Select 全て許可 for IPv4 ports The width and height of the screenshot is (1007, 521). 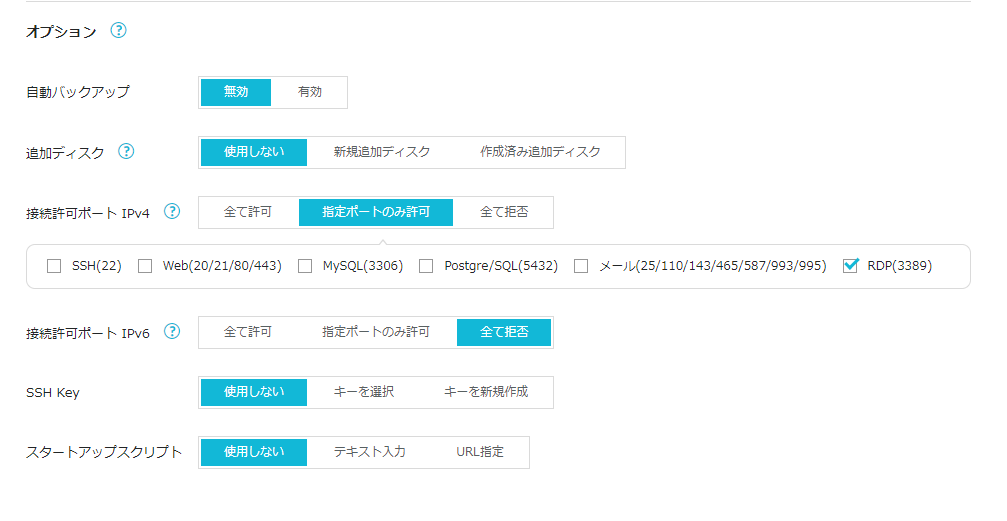(x=248, y=212)
